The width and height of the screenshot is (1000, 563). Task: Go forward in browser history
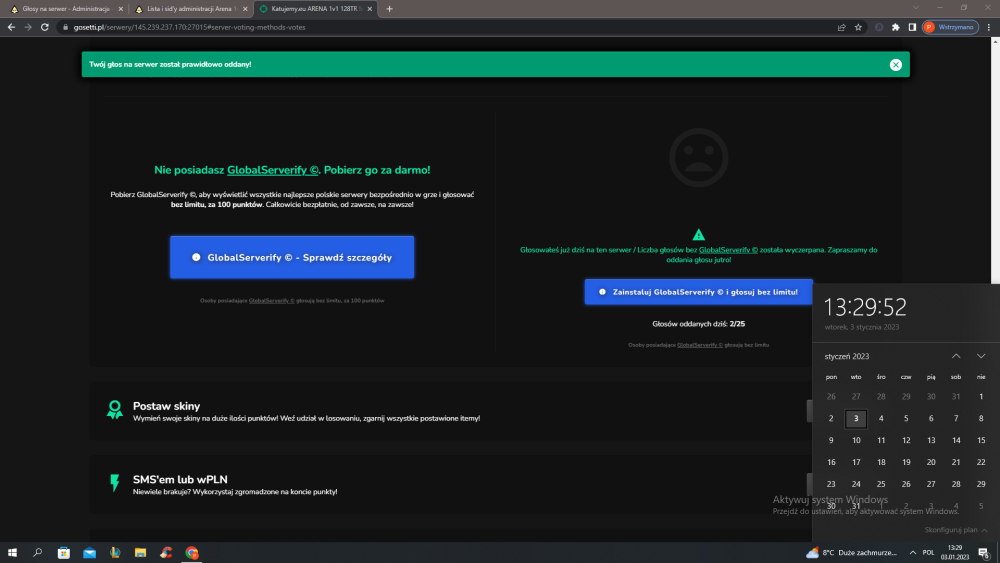[x=28, y=27]
